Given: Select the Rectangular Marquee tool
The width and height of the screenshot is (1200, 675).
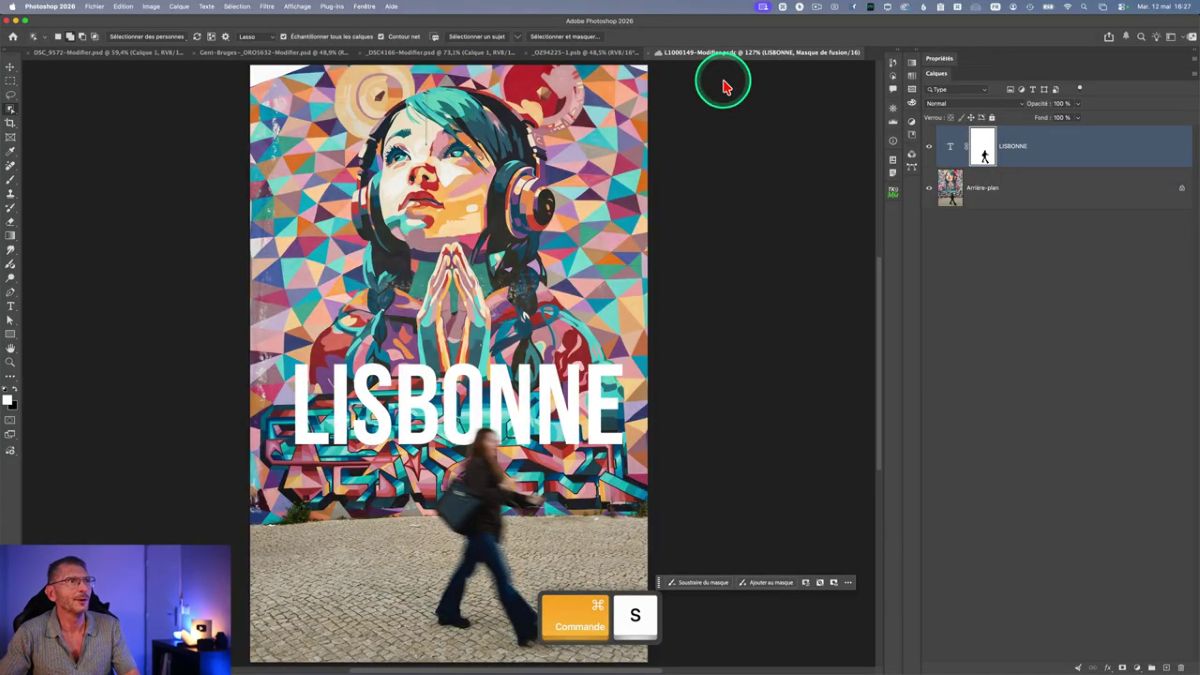Looking at the screenshot, I should point(10,81).
